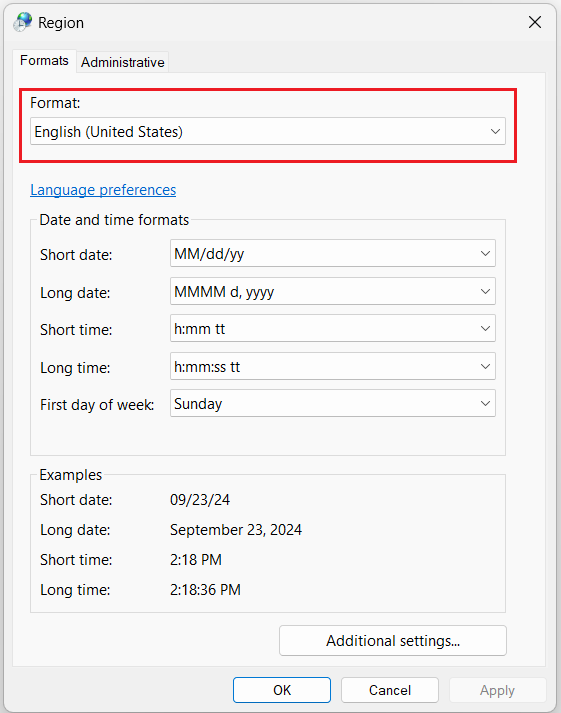Open the Administrative tab
561x713 pixels.
pos(123,62)
